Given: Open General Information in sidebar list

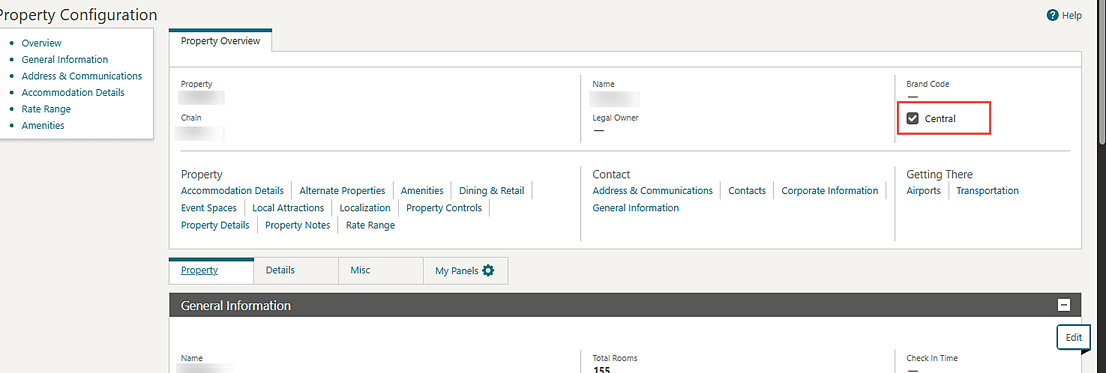Looking at the screenshot, I should 65,59.
